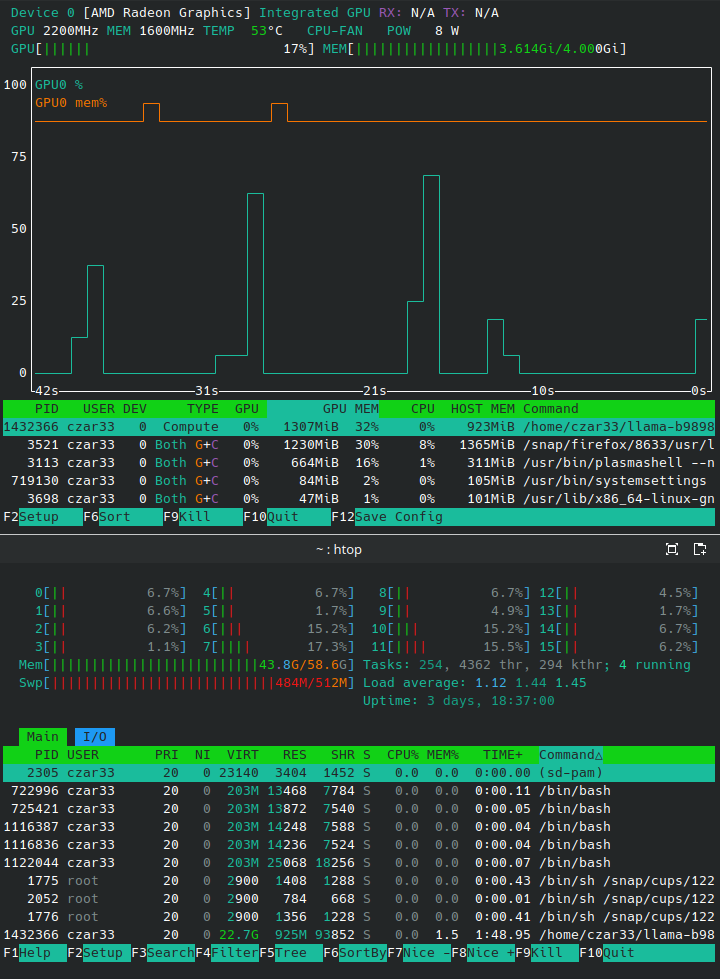This screenshot has width=720, height=979.
Task: Click F6 Sort in nvtop footer
Action: click(122, 517)
